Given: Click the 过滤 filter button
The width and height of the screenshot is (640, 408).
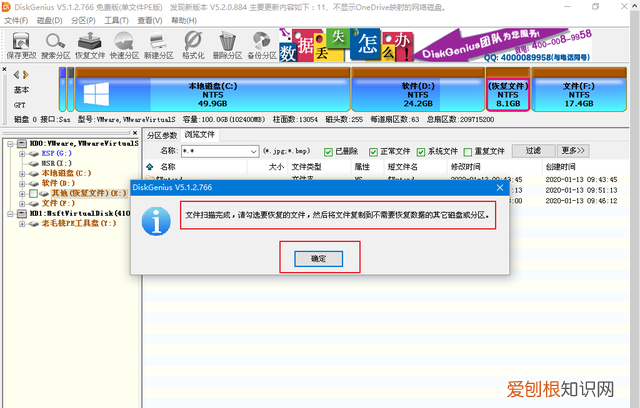Looking at the screenshot, I should pos(533,151).
